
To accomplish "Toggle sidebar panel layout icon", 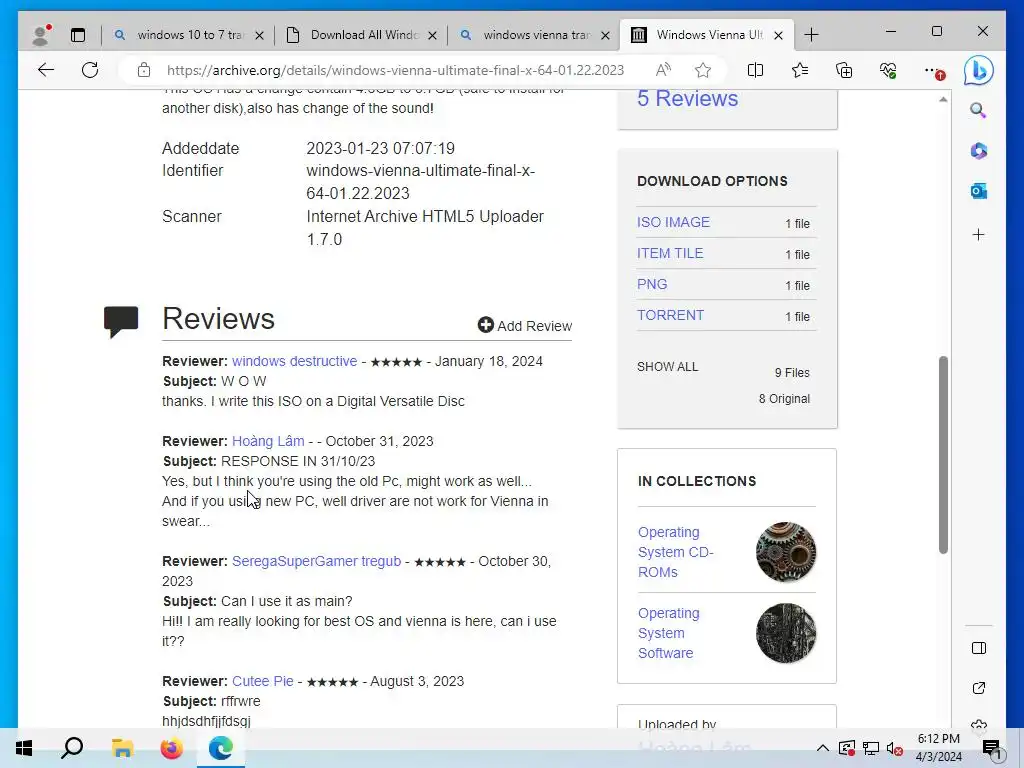I will tap(978, 648).
